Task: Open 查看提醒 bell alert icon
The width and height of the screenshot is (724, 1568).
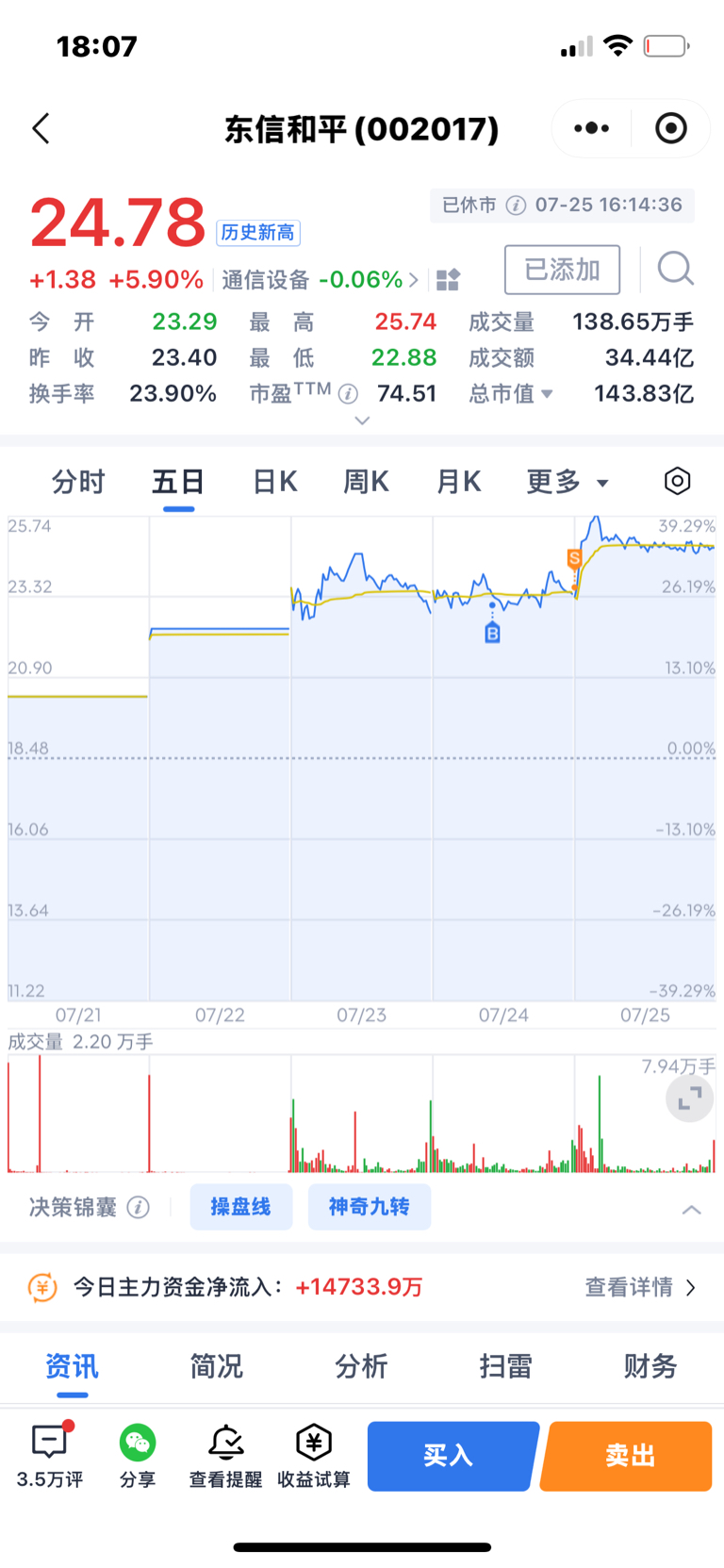Action: (x=226, y=1443)
